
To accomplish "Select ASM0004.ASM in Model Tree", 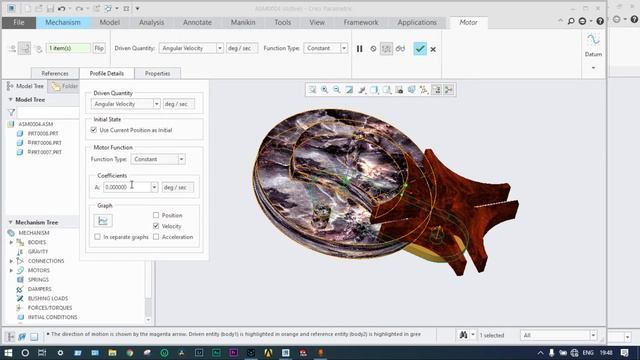I will pyautogui.click(x=36, y=124).
